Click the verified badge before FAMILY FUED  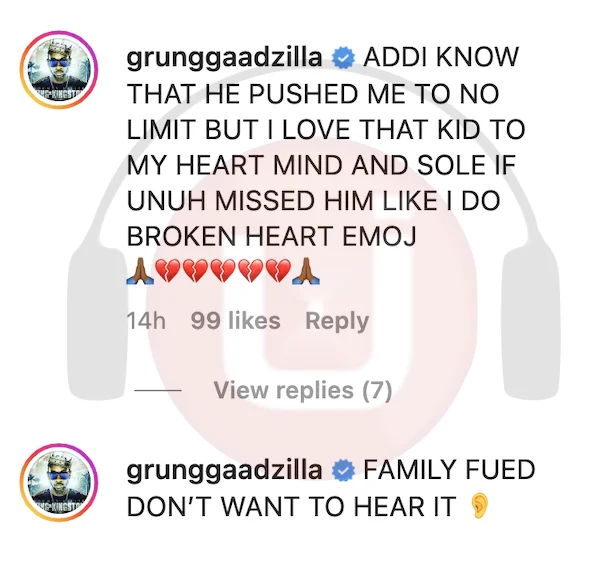pos(343,471)
